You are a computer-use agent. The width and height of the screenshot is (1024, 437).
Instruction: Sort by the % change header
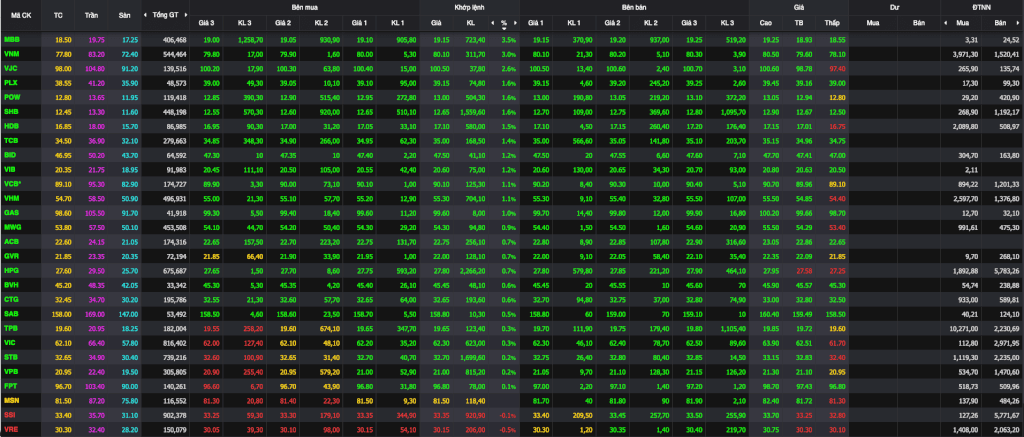pos(504,23)
